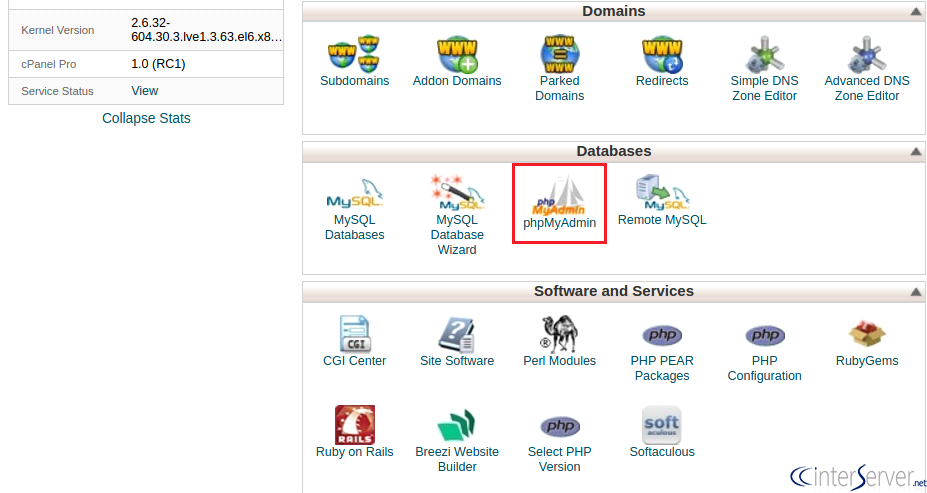
Task: Open Remote MySQL icon
Action: click(x=662, y=193)
